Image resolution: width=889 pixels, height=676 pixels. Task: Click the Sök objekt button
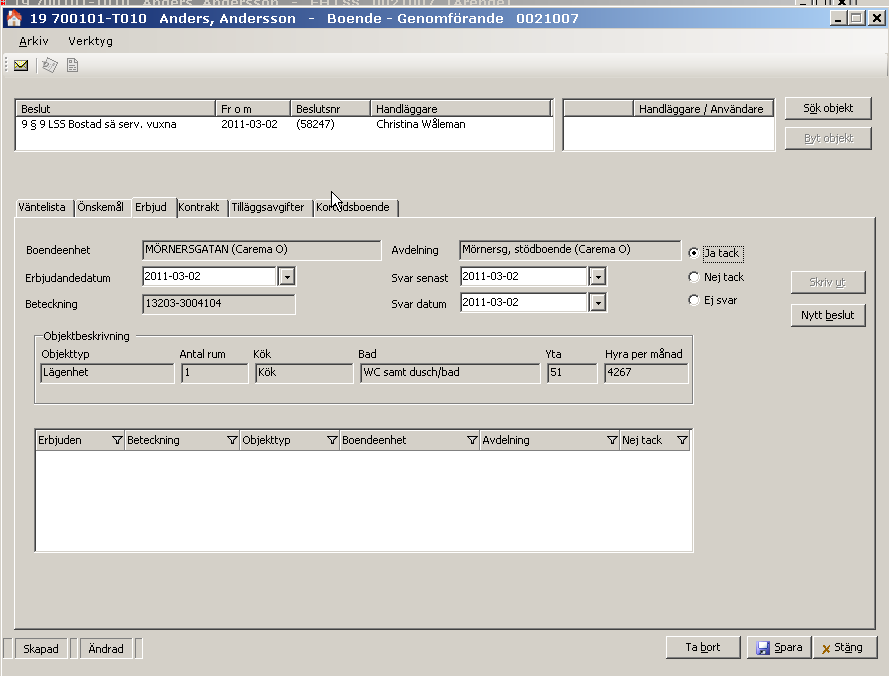point(828,108)
